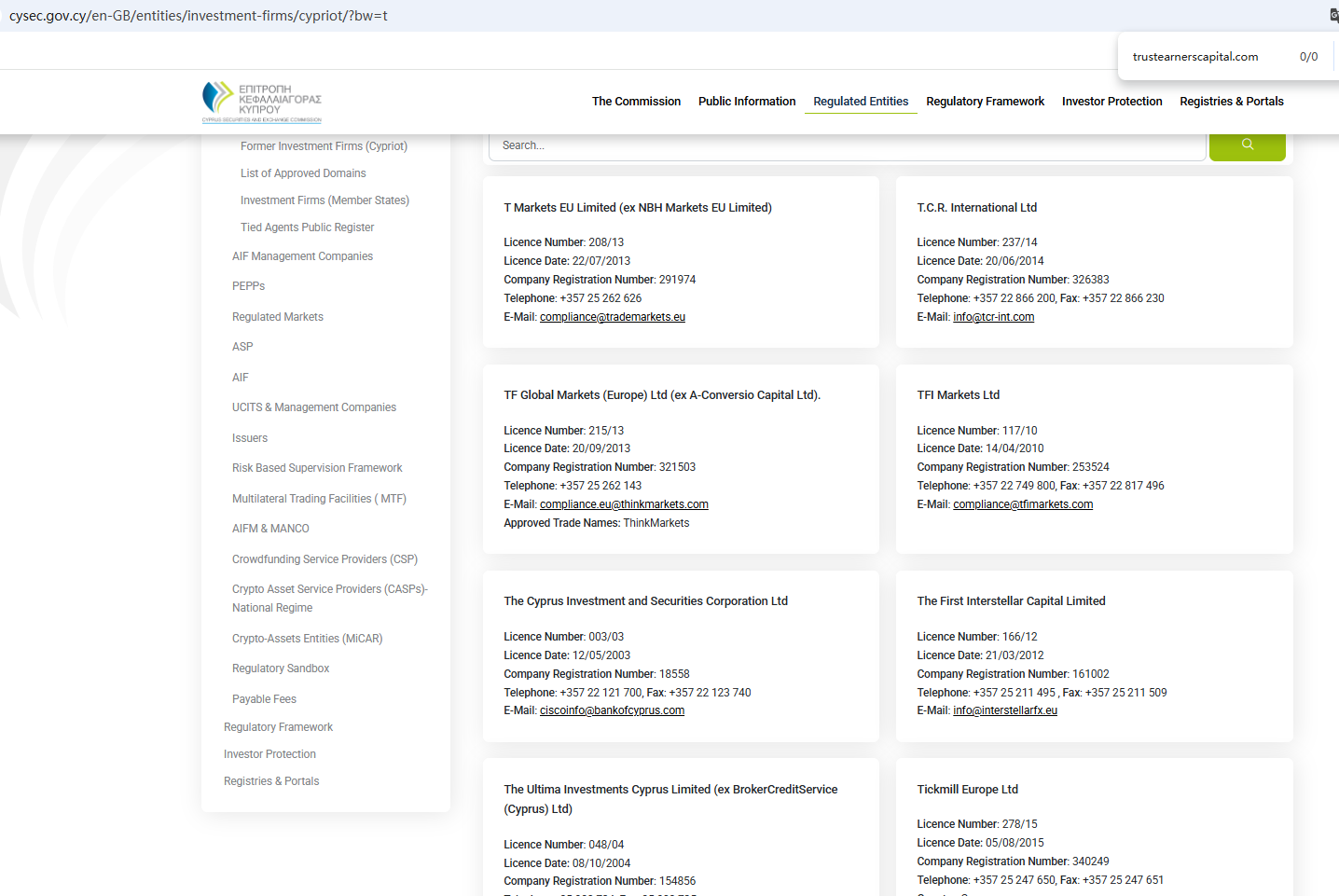
Task: Click the Google Translate icon in address bar
Action: pos(1333,15)
